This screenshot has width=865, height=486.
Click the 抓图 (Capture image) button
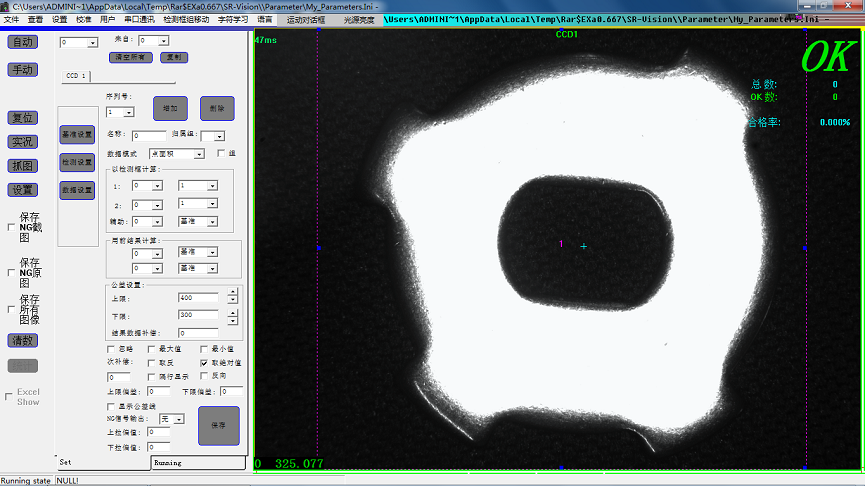(x=22, y=166)
